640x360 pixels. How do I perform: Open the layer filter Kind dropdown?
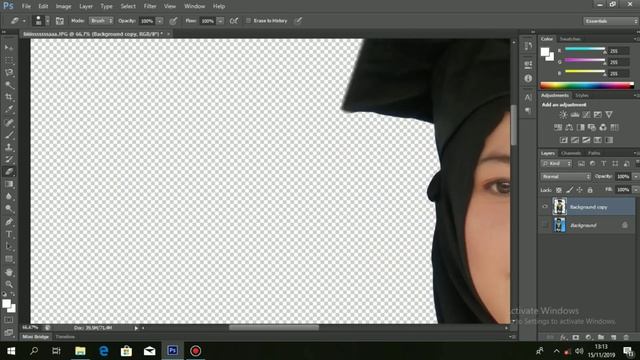pyautogui.click(x=557, y=164)
